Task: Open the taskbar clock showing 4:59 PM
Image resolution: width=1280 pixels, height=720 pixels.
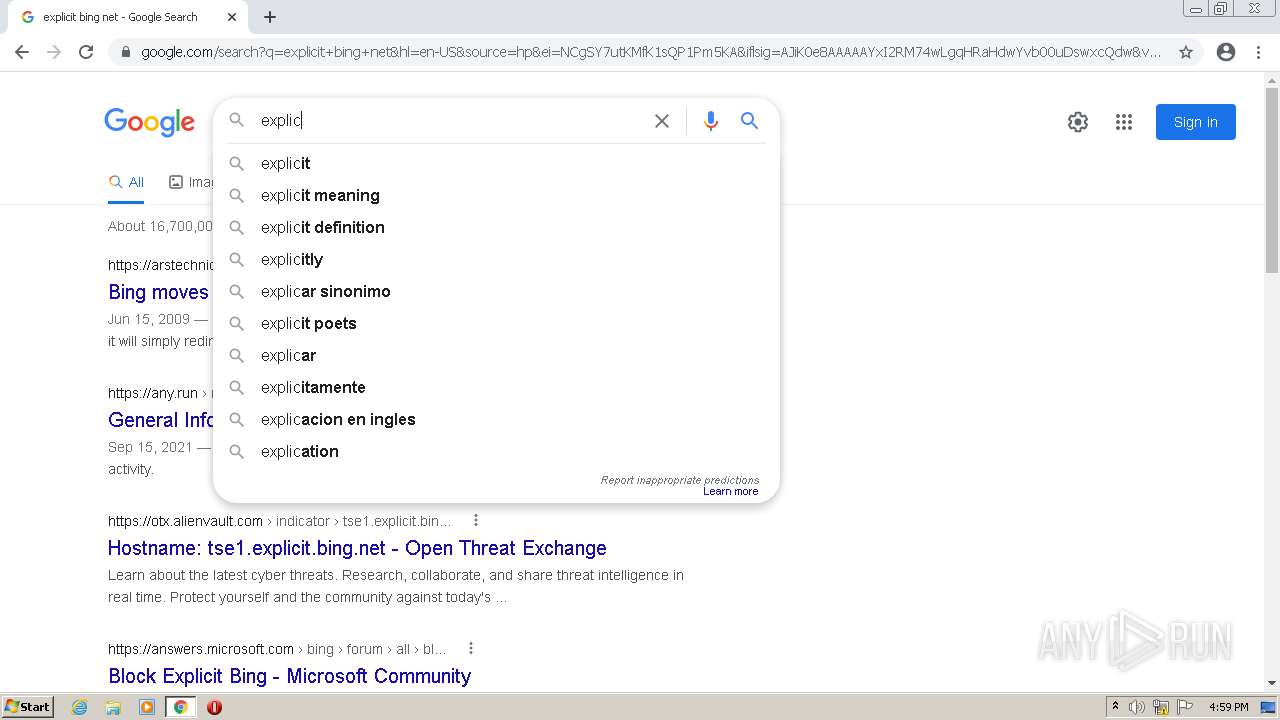Action: (1229, 707)
